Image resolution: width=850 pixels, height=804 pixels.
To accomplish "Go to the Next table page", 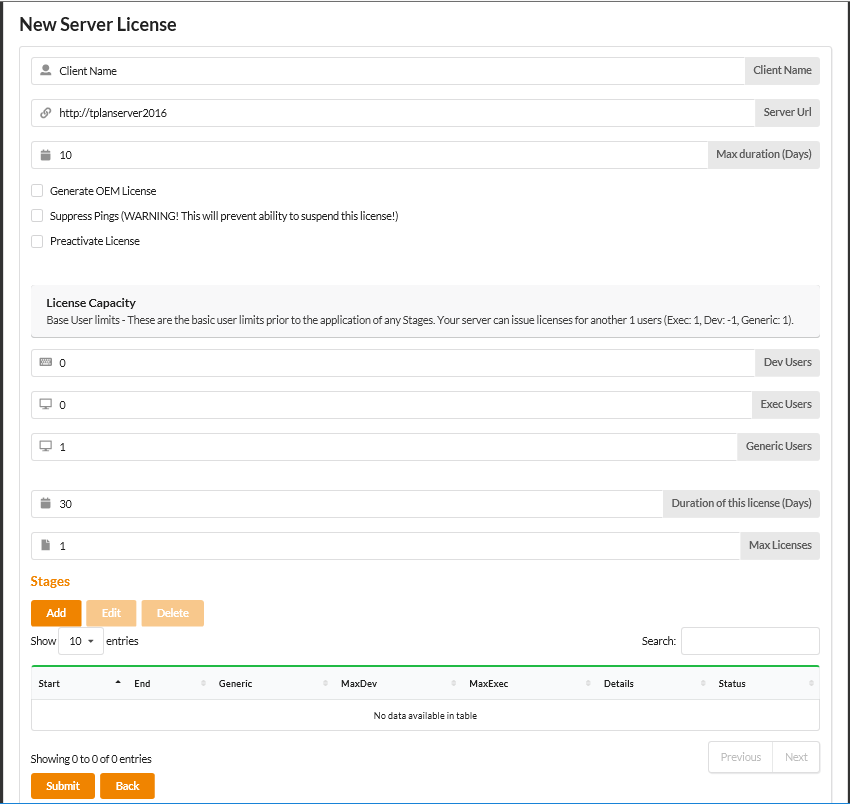I will pos(796,757).
